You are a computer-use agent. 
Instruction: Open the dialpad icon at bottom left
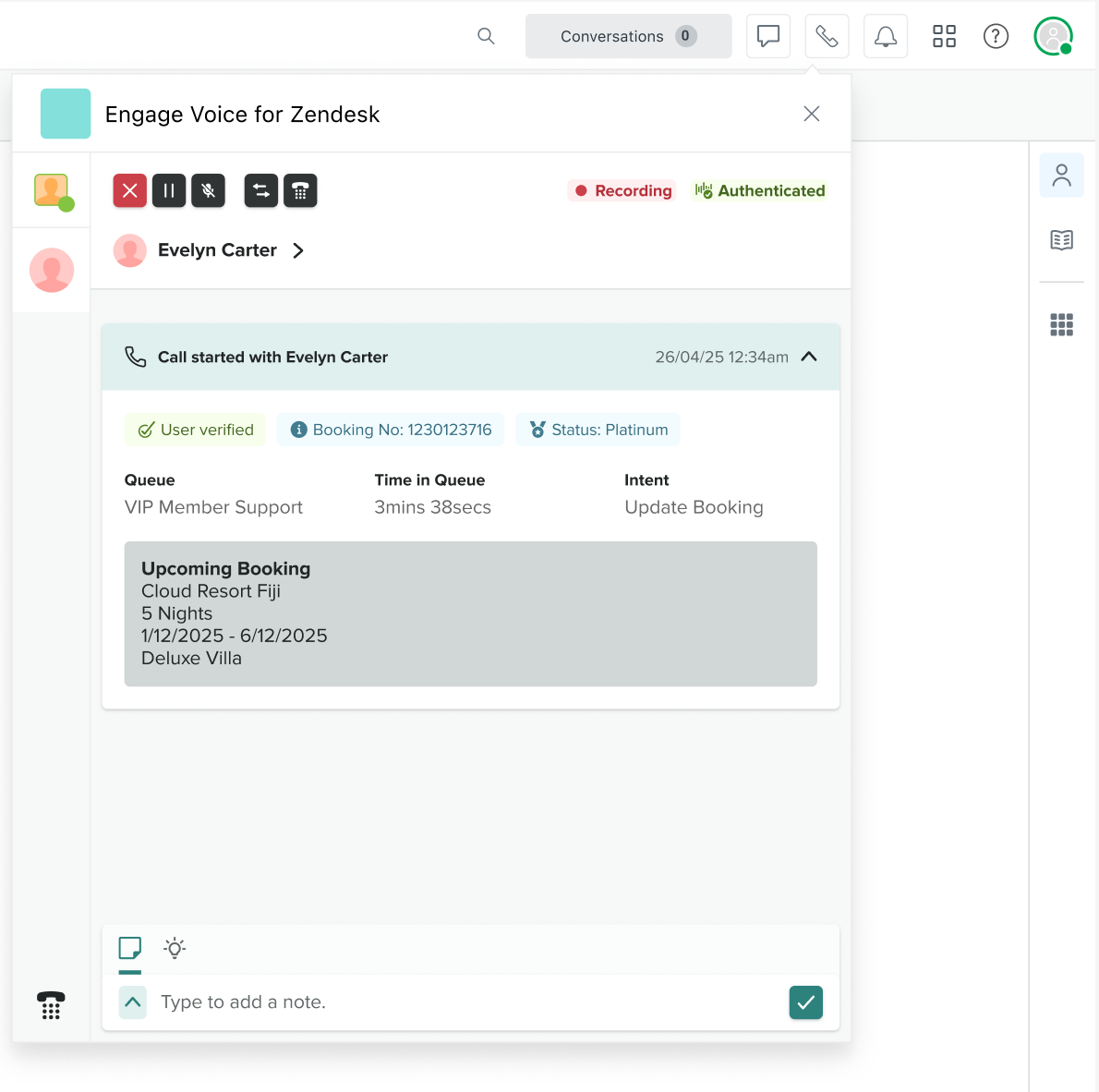[x=51, y=1005]
